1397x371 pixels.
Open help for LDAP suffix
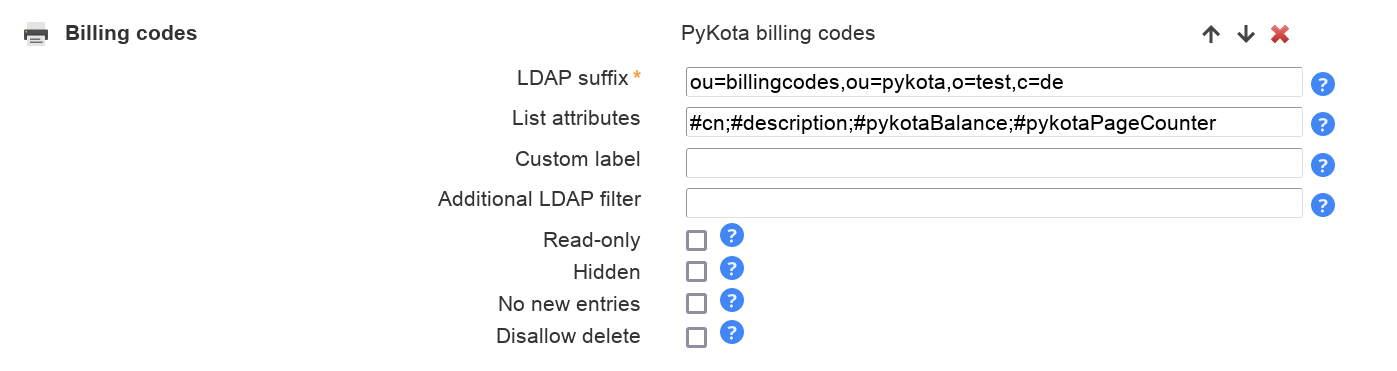1323,84
